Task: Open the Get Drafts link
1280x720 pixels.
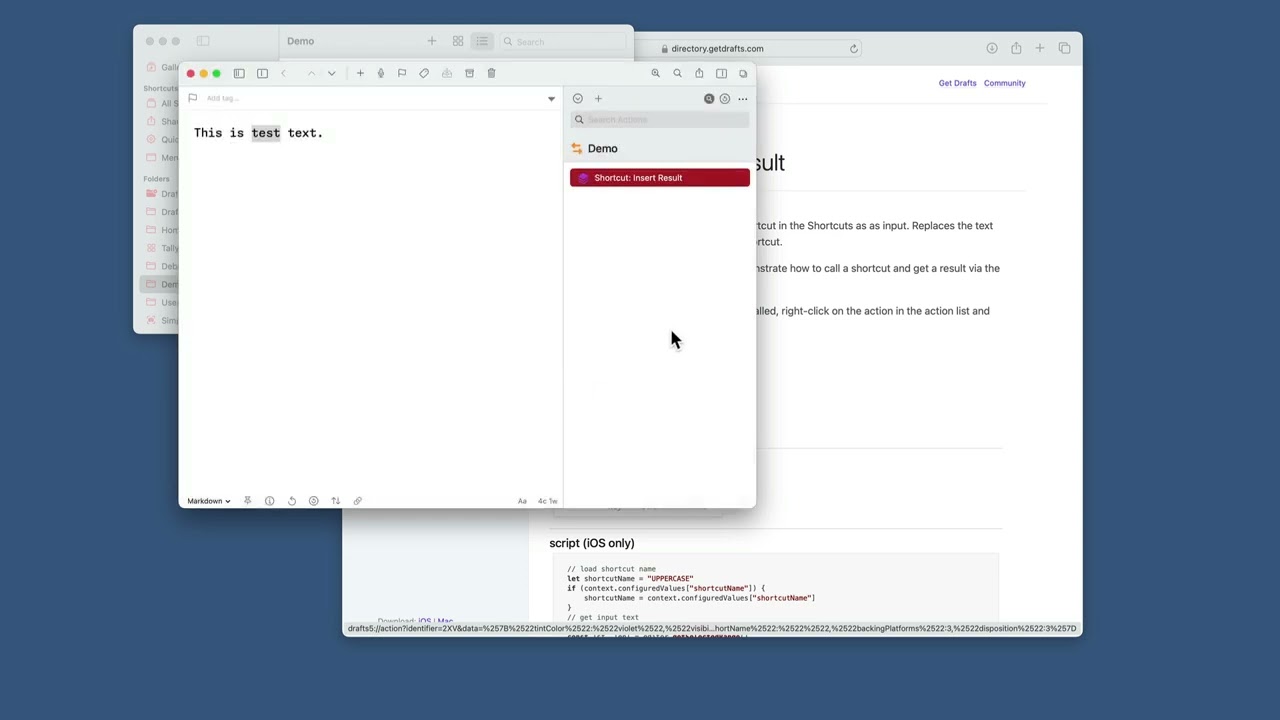Action: pyautogui.click(x=957, y=83)
